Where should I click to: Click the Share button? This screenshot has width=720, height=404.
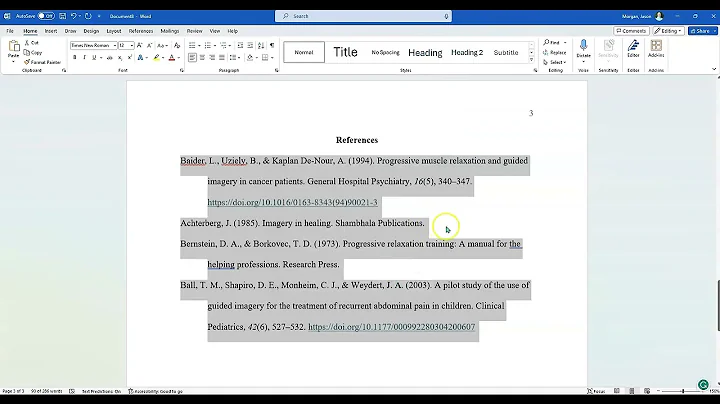(x=702, y=31)
